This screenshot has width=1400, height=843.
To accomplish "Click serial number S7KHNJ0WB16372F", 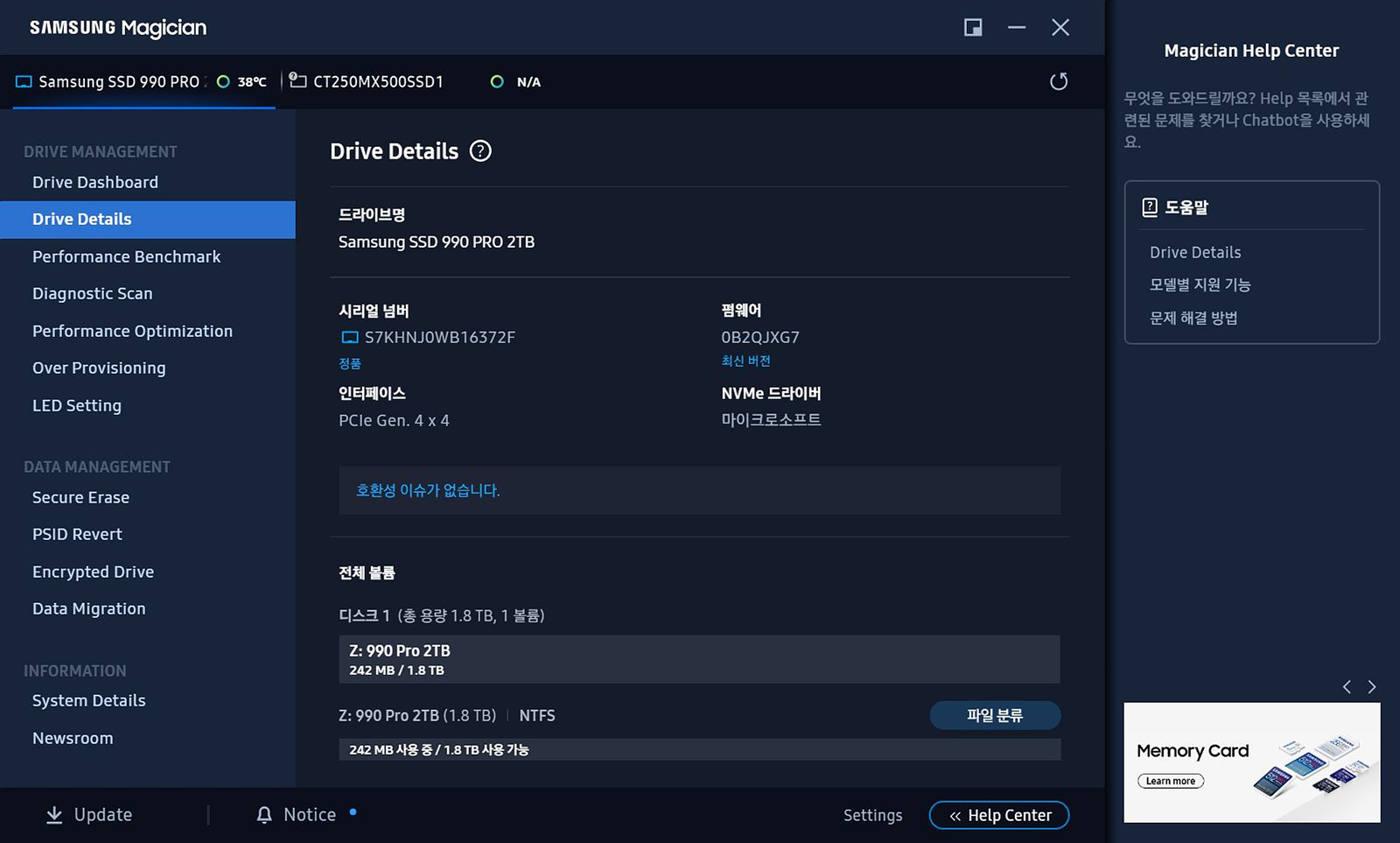I will 439,337.
